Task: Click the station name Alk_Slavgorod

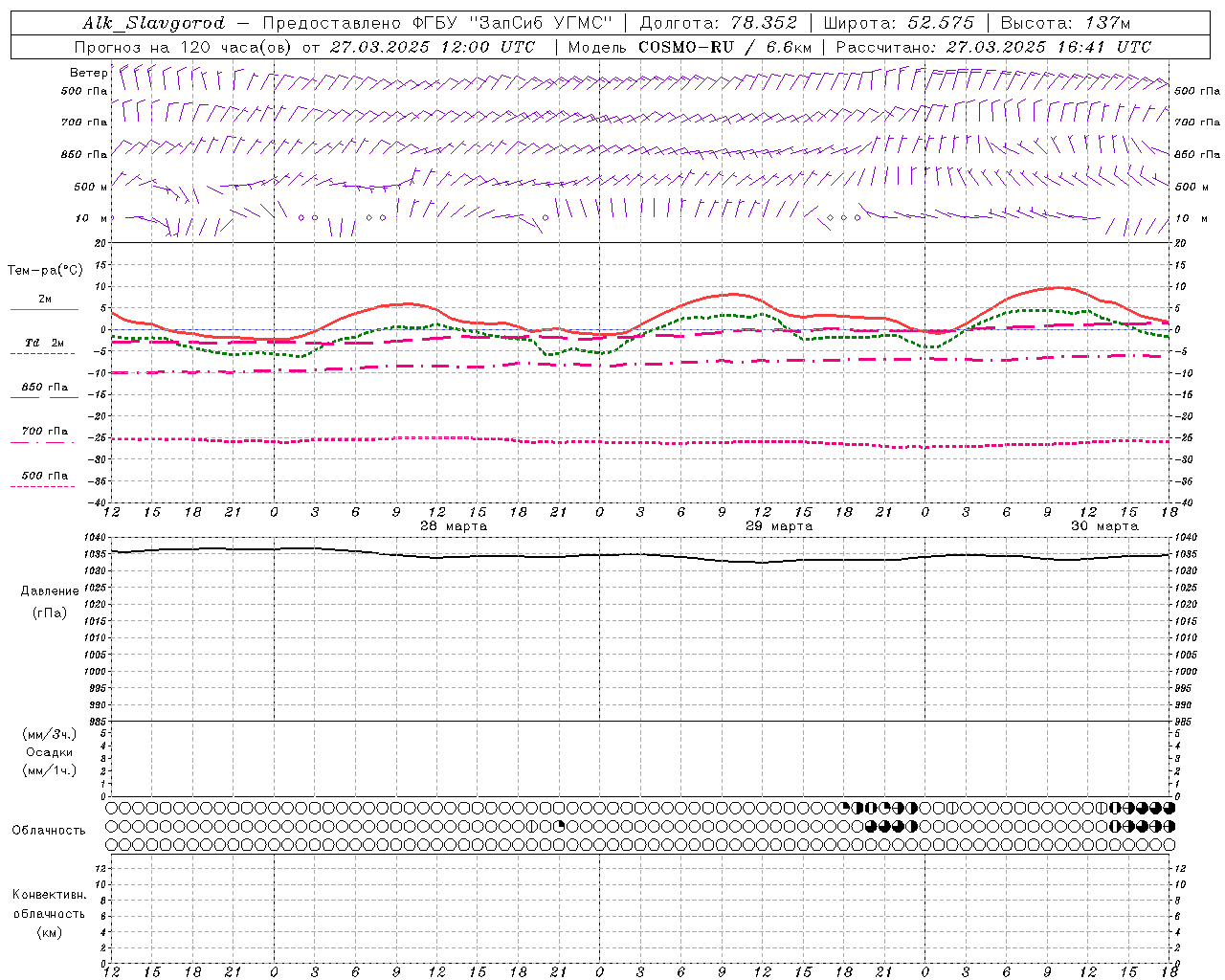Action: click(x=154, y=23)
